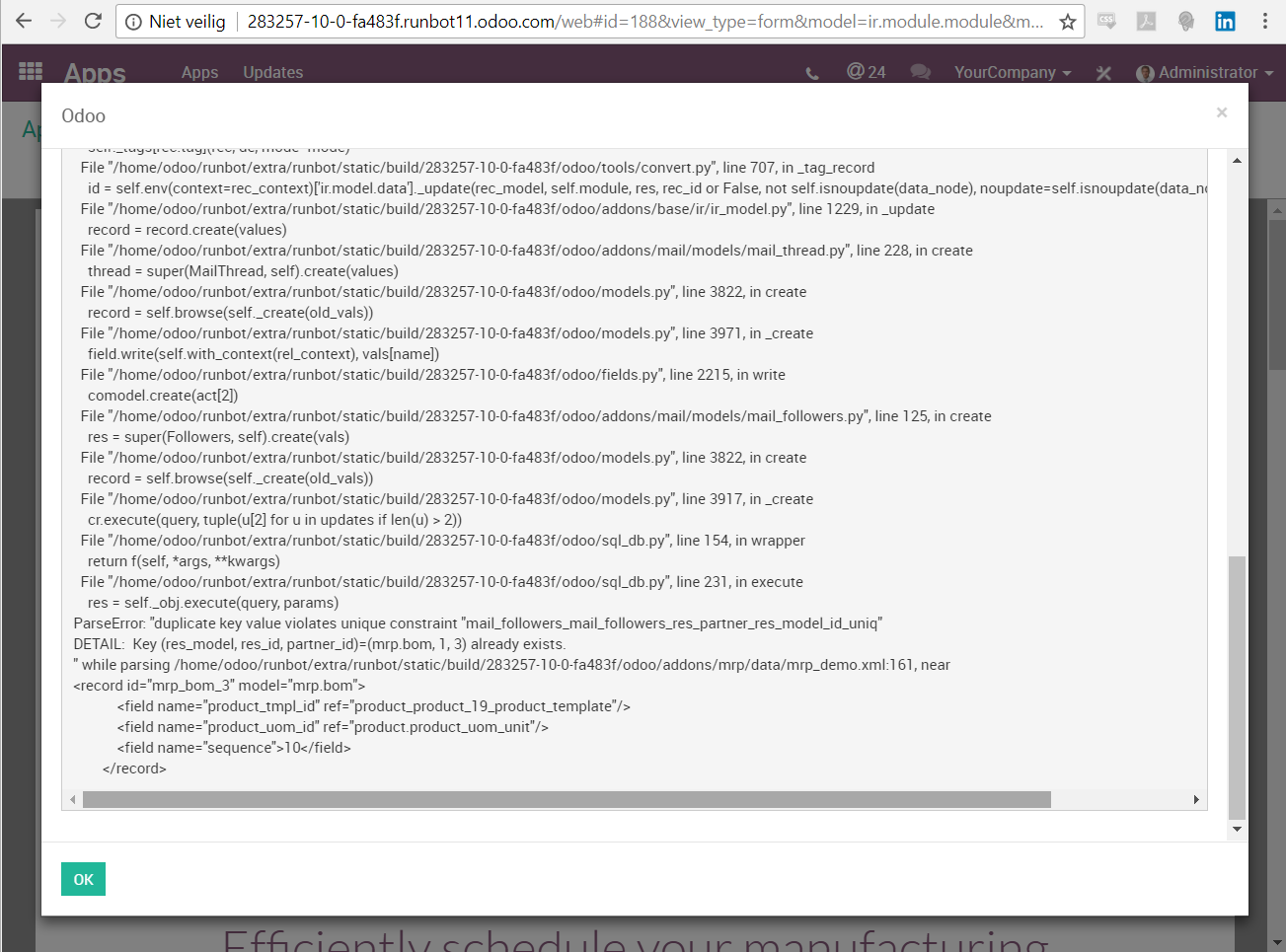The image size is (1286, 952).
Task: Click the record id="mrp_bom_3" line
Action: 219,686
